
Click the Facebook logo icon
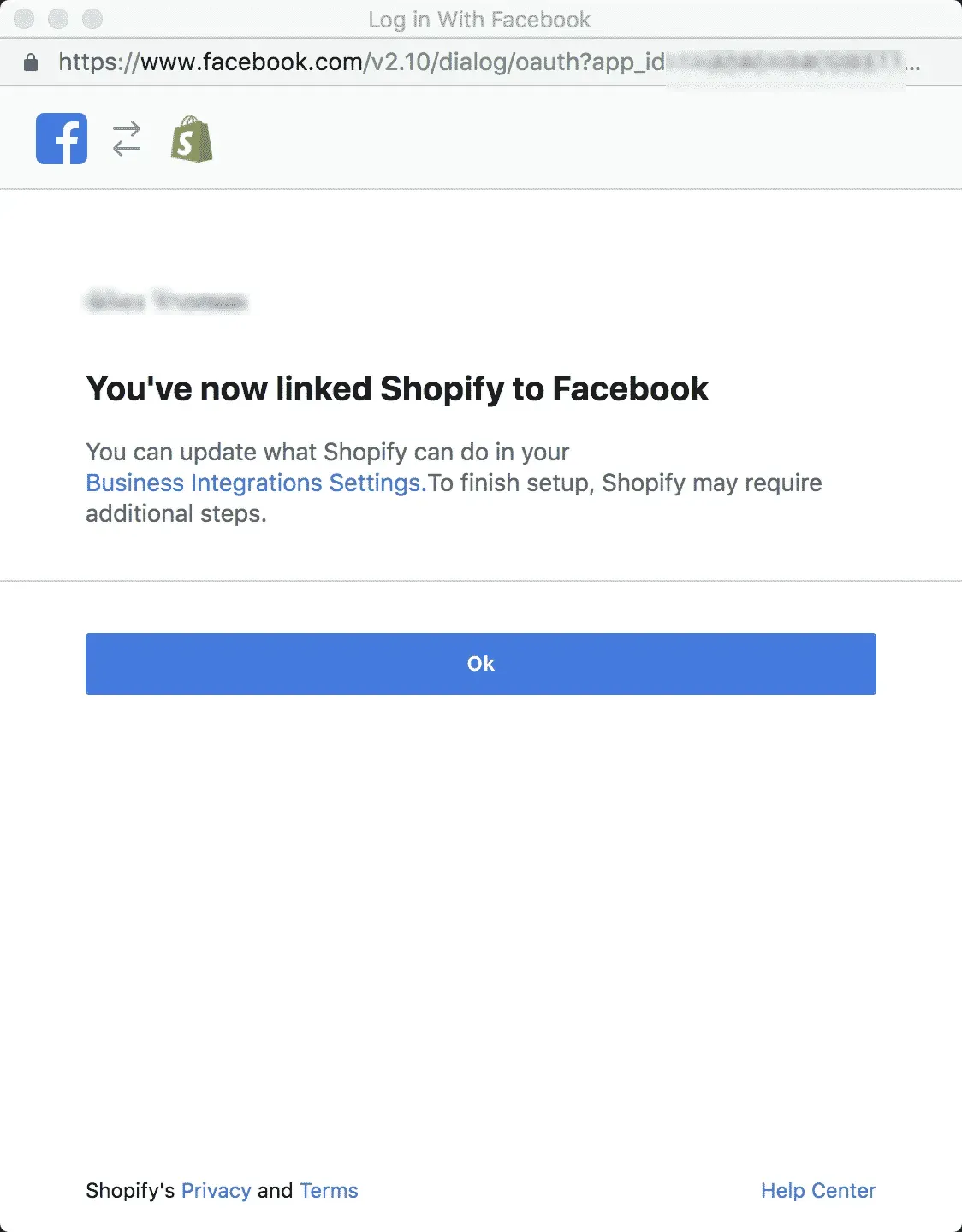click(60, 138)
